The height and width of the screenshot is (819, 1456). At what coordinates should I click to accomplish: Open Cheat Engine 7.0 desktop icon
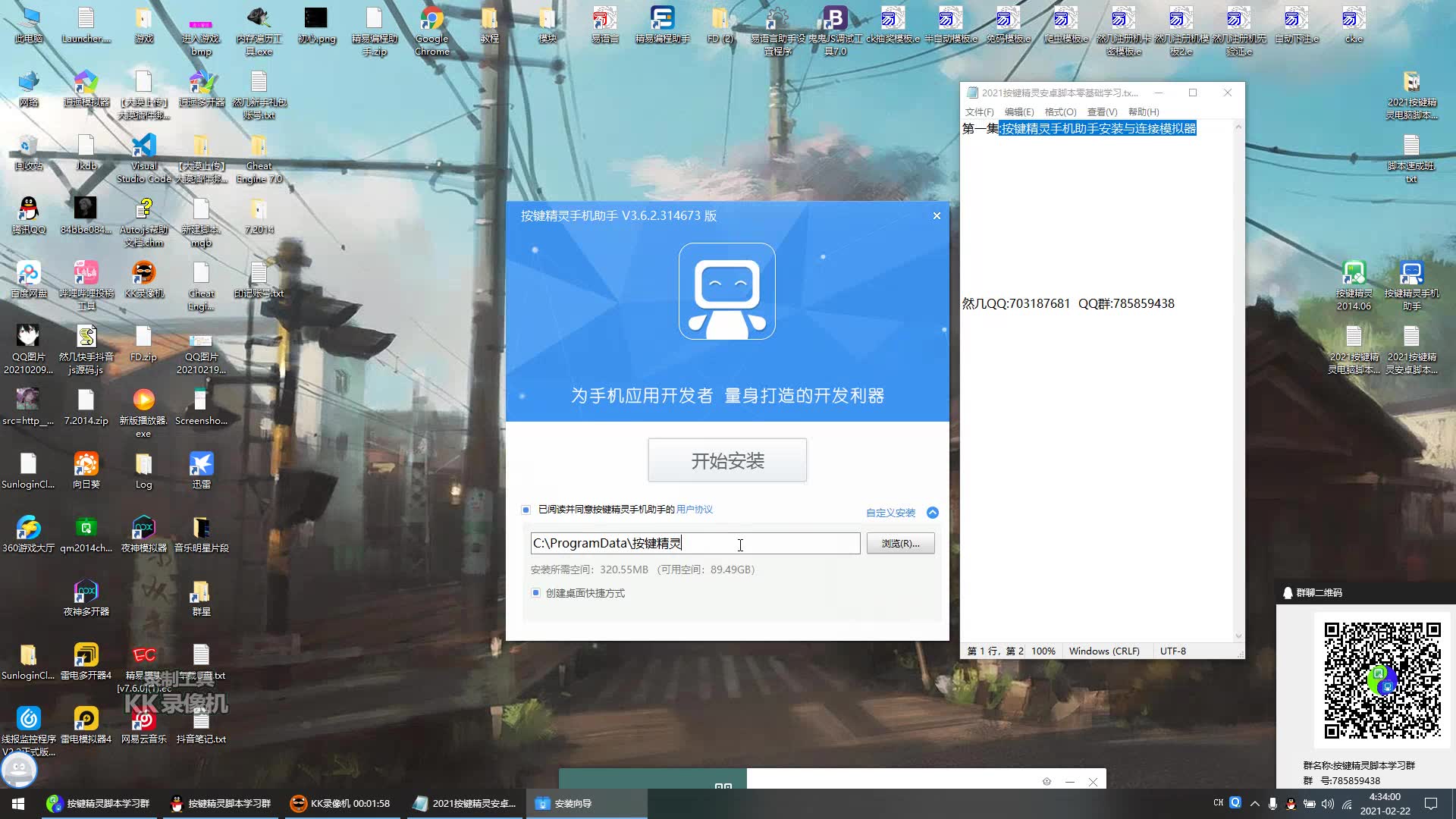click(x=259, y=158)
